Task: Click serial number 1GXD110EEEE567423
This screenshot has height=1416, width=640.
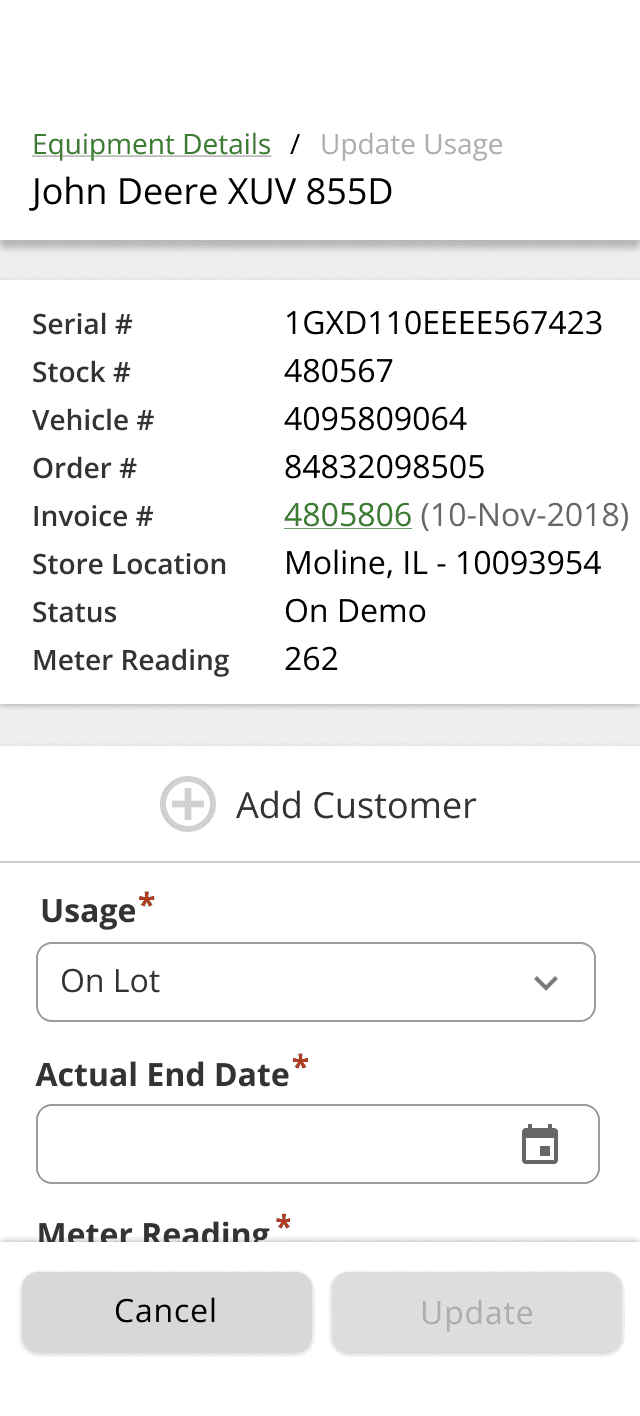Action: click(444, 323)
